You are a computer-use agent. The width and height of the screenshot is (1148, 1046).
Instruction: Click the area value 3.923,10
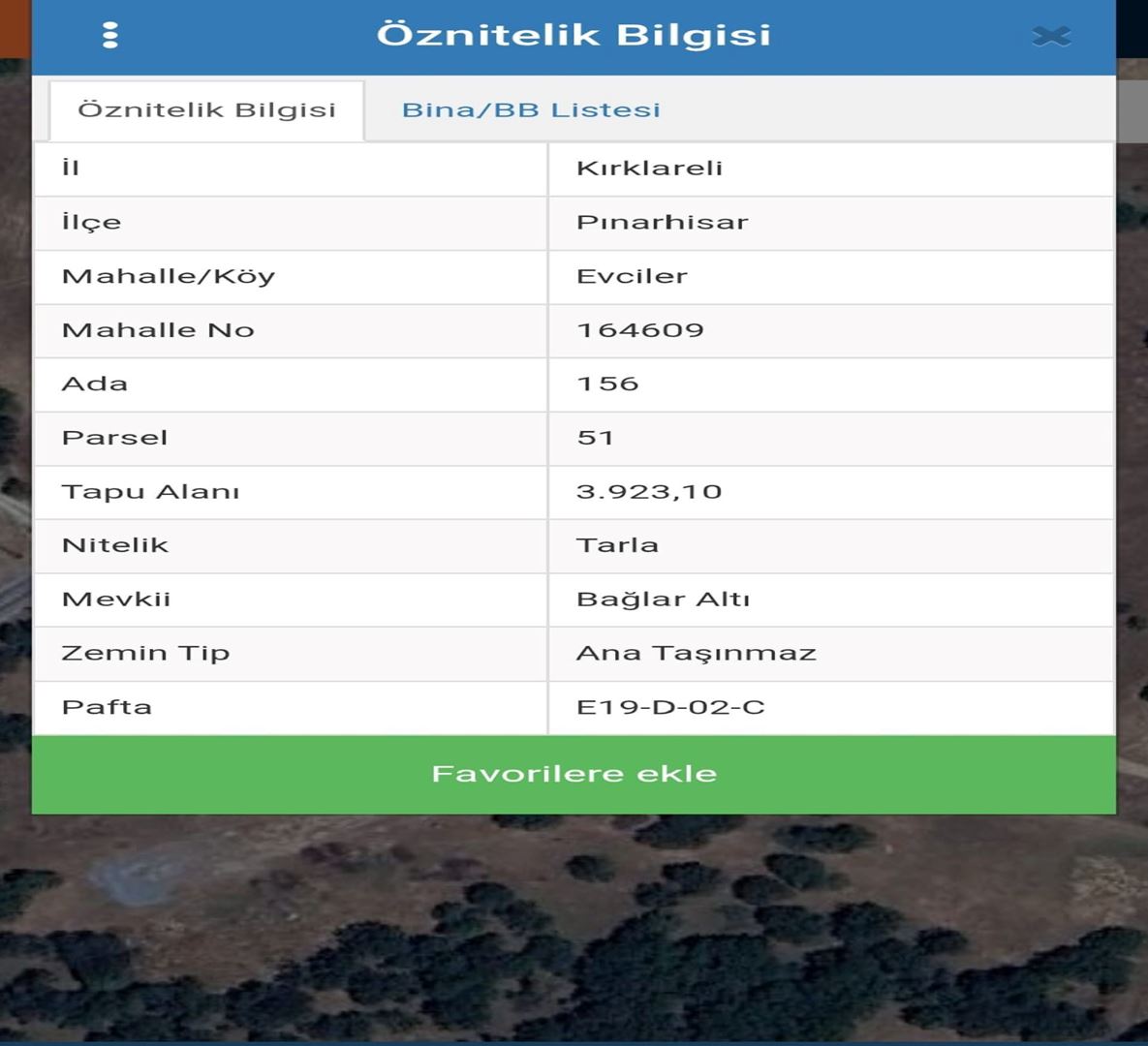(x=648, y=492)
